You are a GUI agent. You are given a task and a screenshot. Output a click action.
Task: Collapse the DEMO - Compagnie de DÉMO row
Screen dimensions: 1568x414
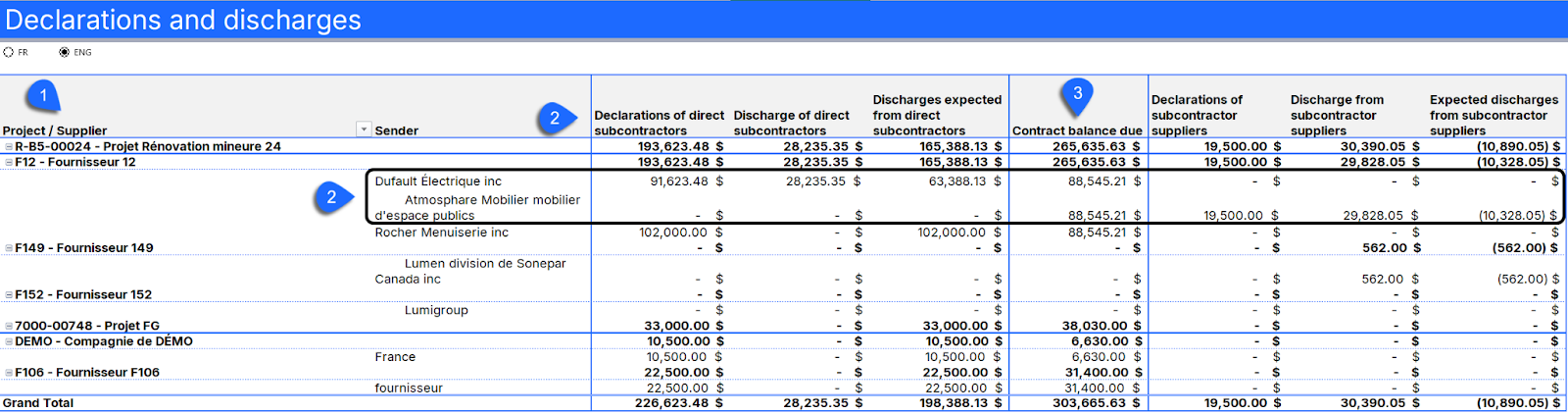[x=9, y=341]
